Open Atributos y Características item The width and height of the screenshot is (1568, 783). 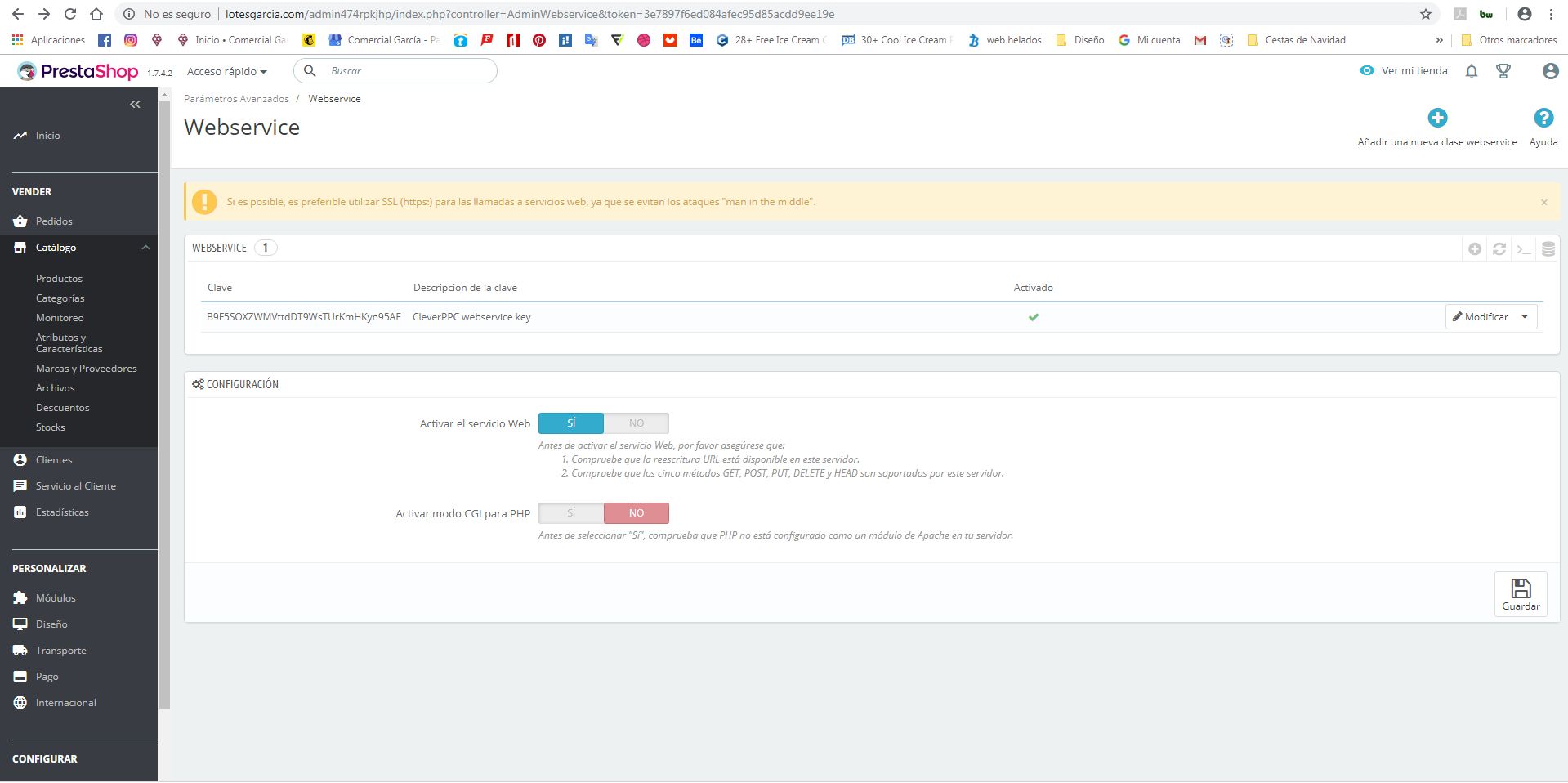(x=69, y=343)
